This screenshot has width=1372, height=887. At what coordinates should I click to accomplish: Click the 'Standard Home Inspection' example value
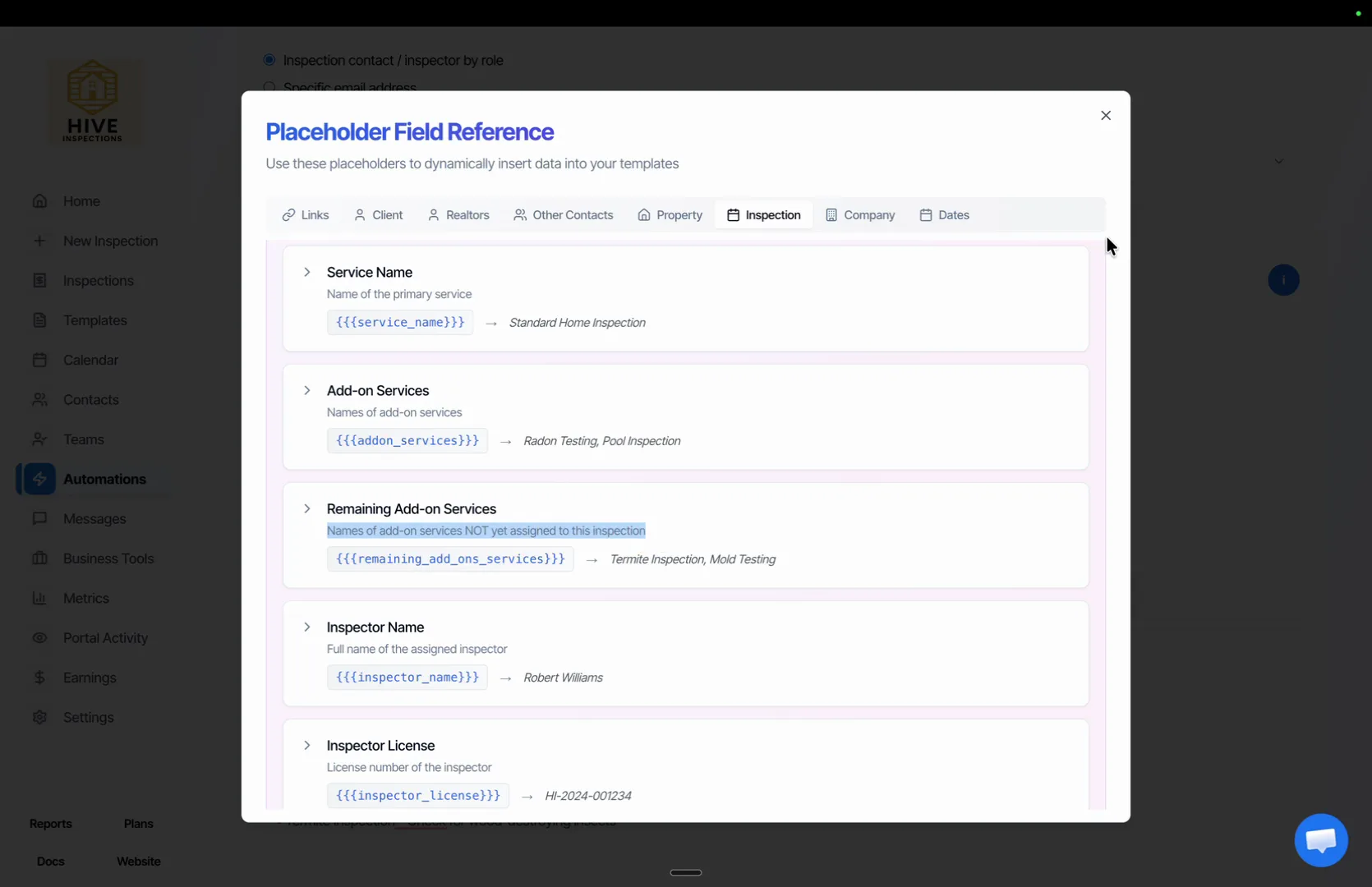click(x=578, y=323)
